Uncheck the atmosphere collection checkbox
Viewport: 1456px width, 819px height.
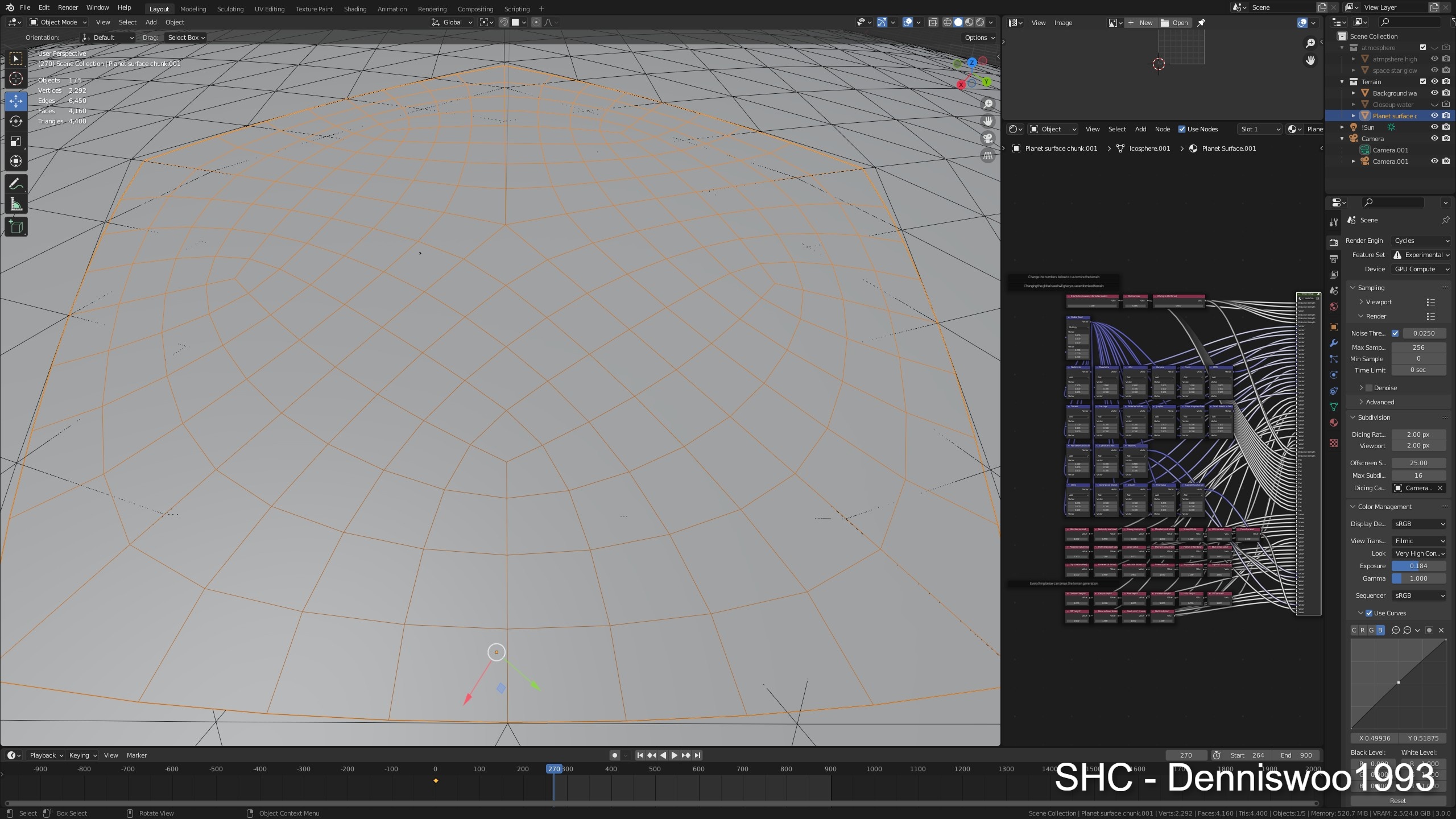point(1424,48)
